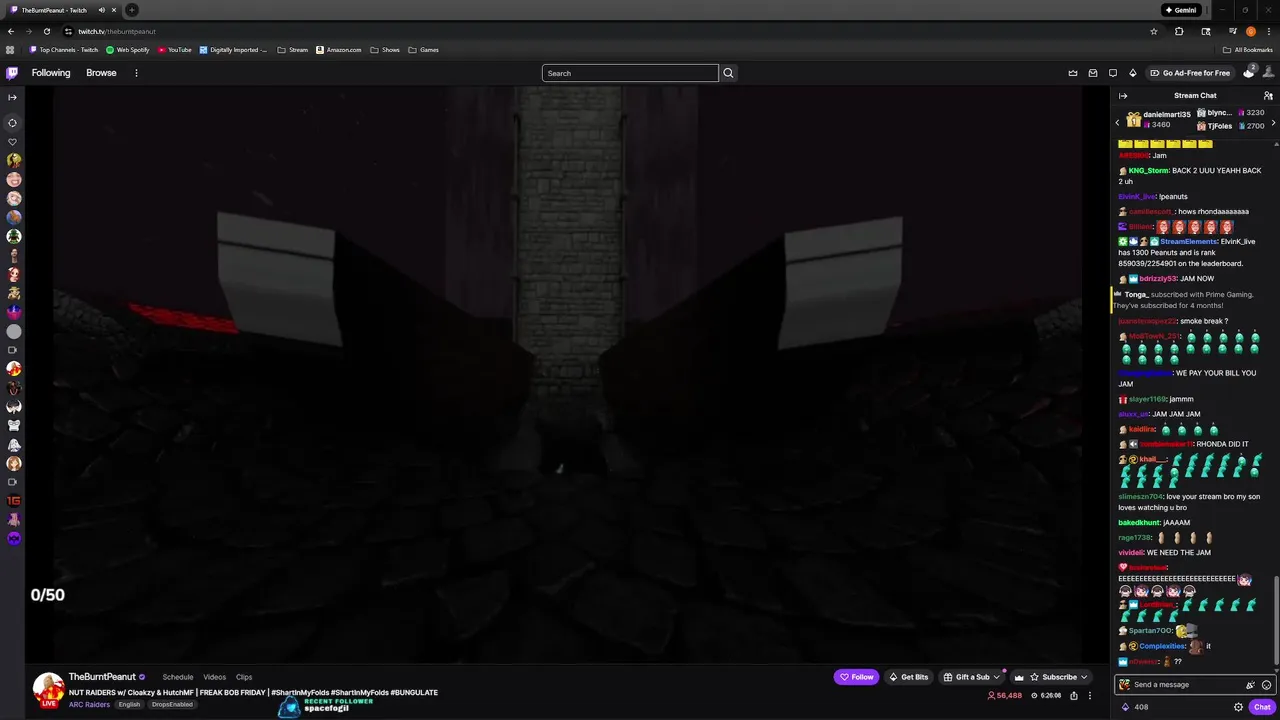Screen dimensions: 1280x720
Task: Open notifications inbox icon
Action: (x=1093, y=73)
